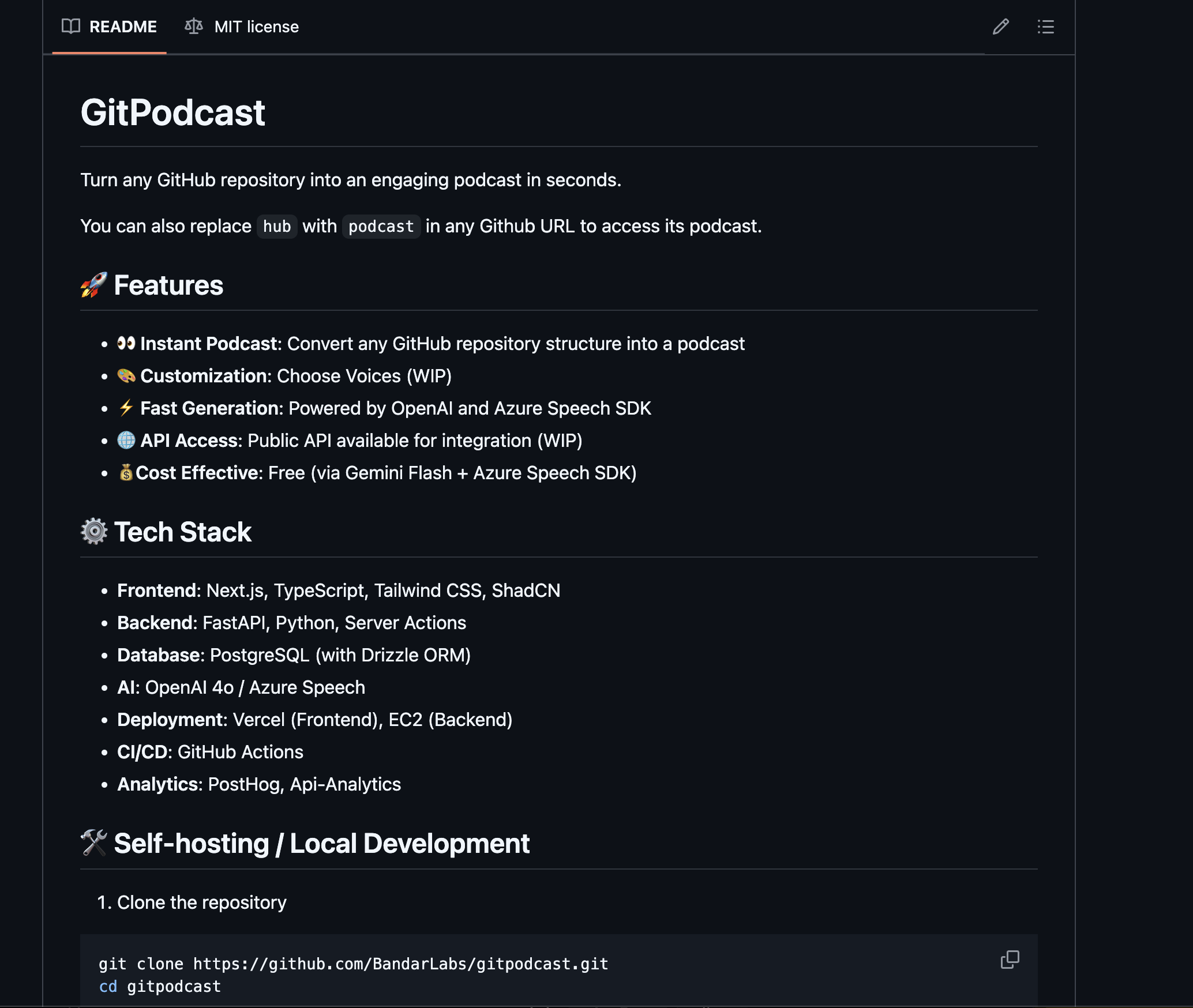Screen dimensions: 1193x1008
Task: Click 'Choose Voices (WIP)' text
Action: pos(365,376)
